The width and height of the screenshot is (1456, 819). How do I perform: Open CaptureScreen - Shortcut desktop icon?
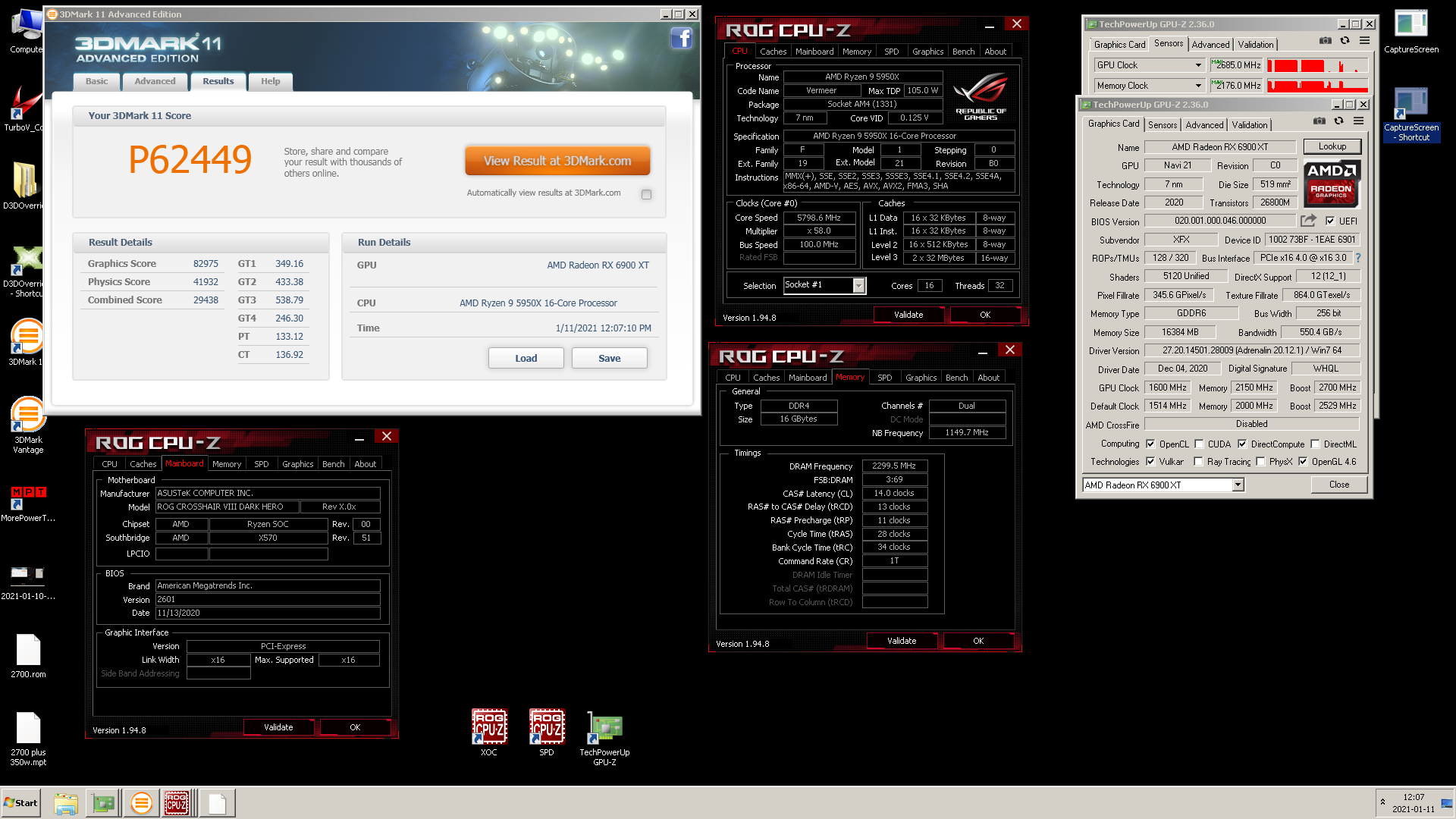[1411, 115]
